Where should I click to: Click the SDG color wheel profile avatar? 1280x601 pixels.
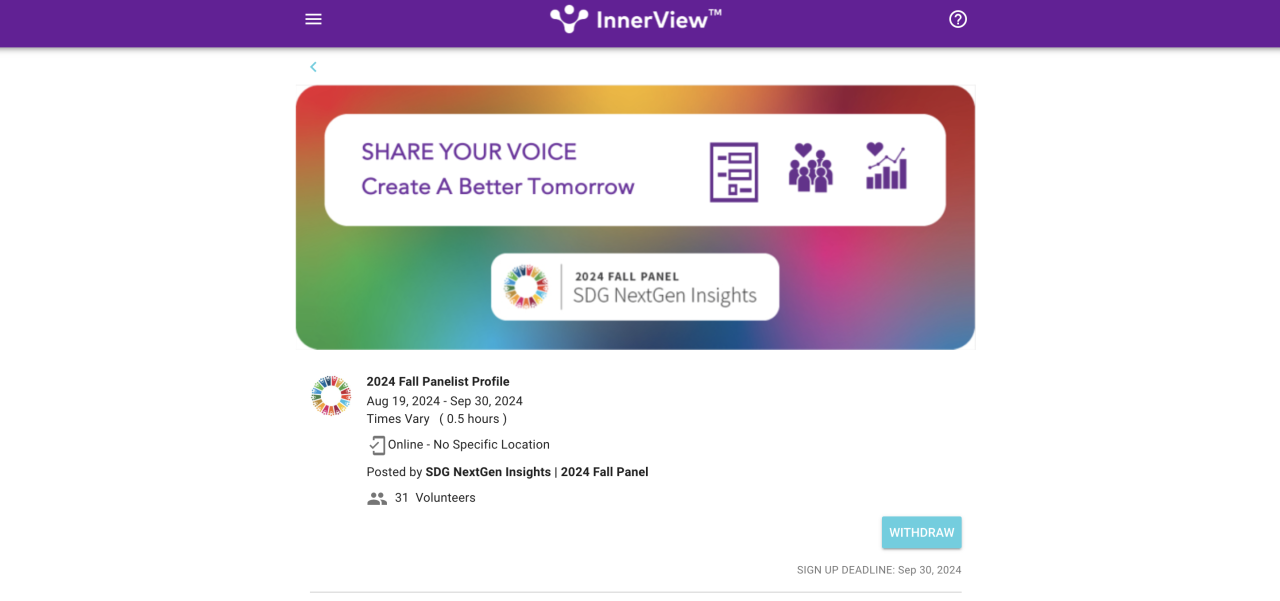click(x=331, y=396)
